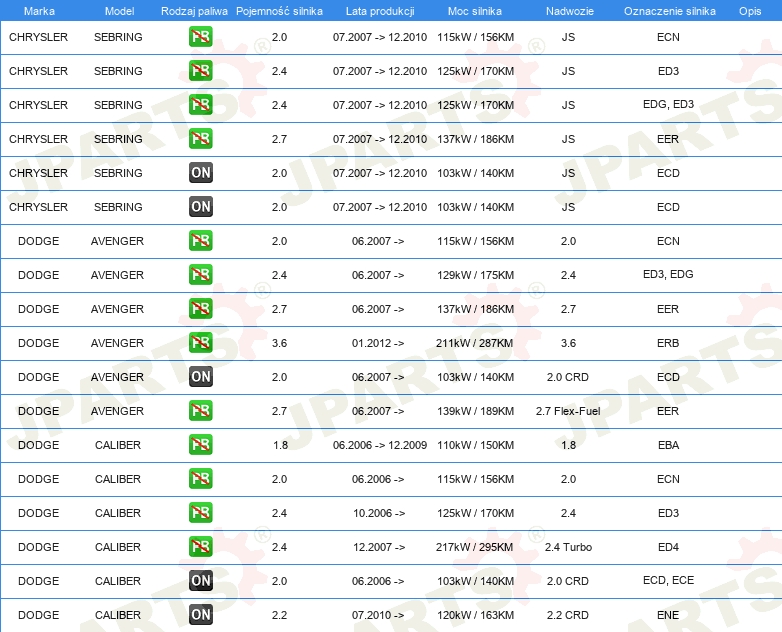Click petrol fuel icon in Sebring ECN row
The image size is (782, 632).
(x=200, y=37)
